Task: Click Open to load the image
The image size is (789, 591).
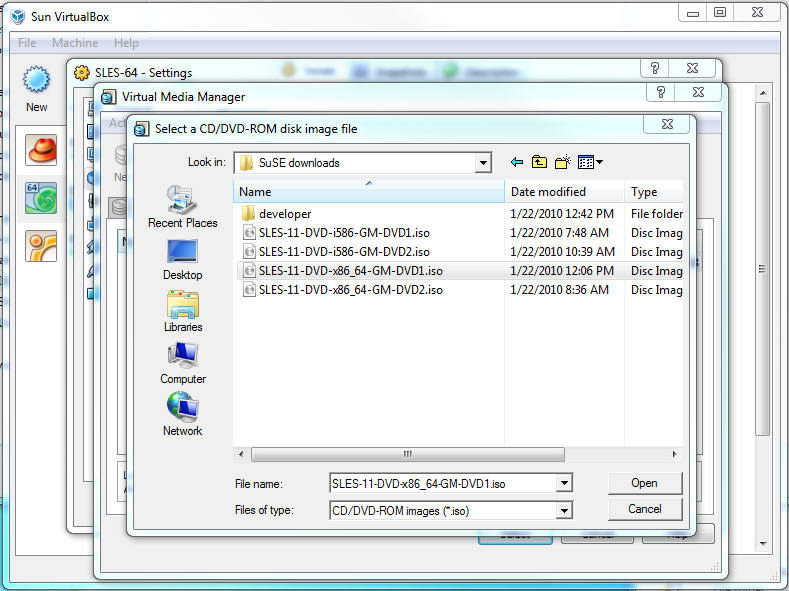Action: pos(645,483)
